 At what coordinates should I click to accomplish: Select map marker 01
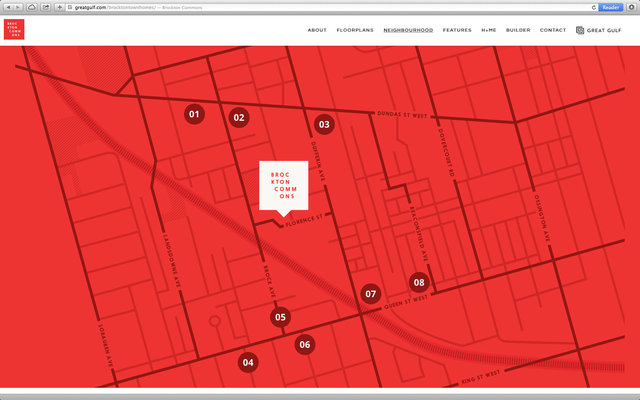pyautogui.click(x=194, y=114)
